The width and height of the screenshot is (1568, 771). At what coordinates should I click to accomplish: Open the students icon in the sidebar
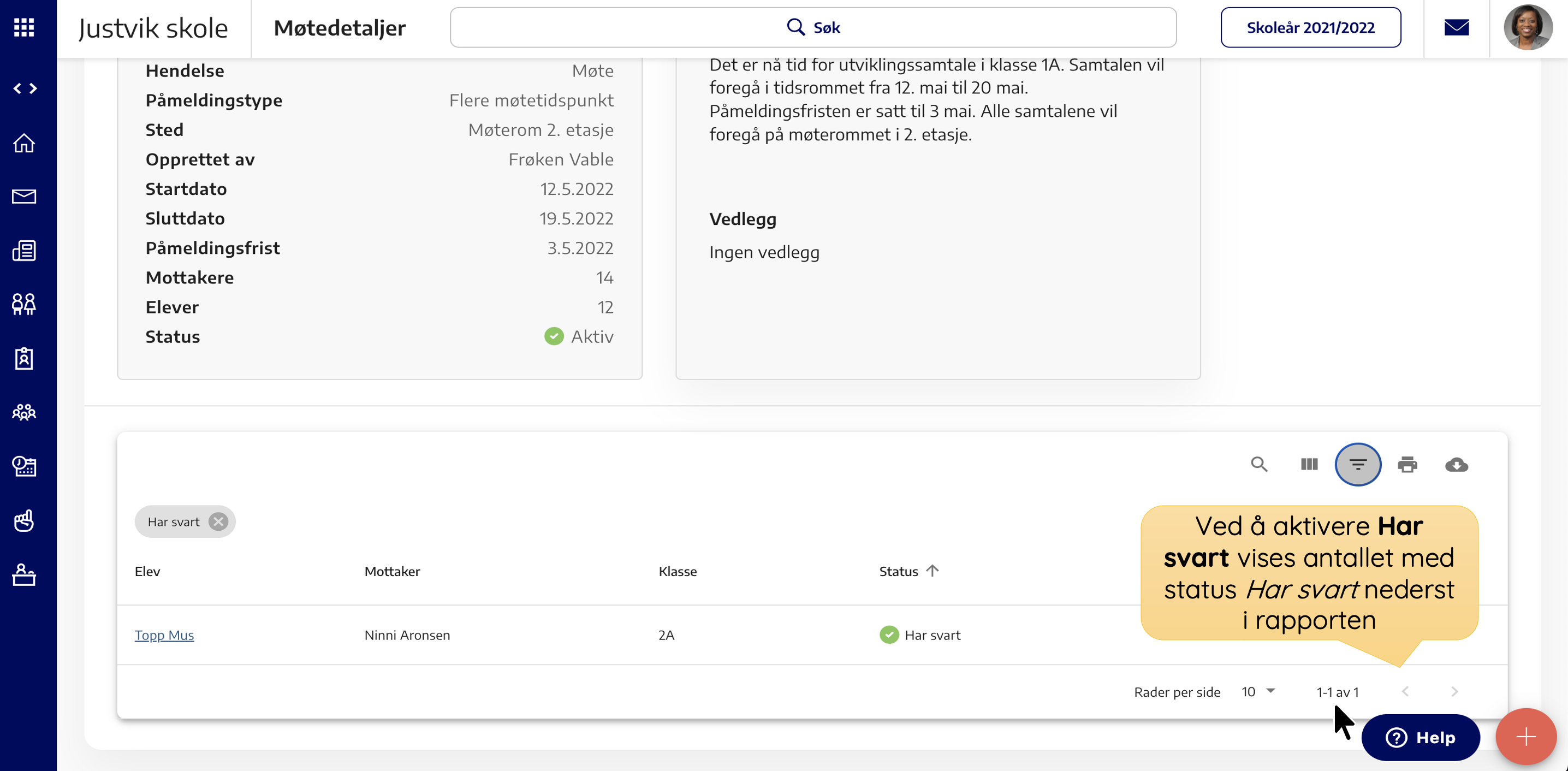tap(25, 304)
